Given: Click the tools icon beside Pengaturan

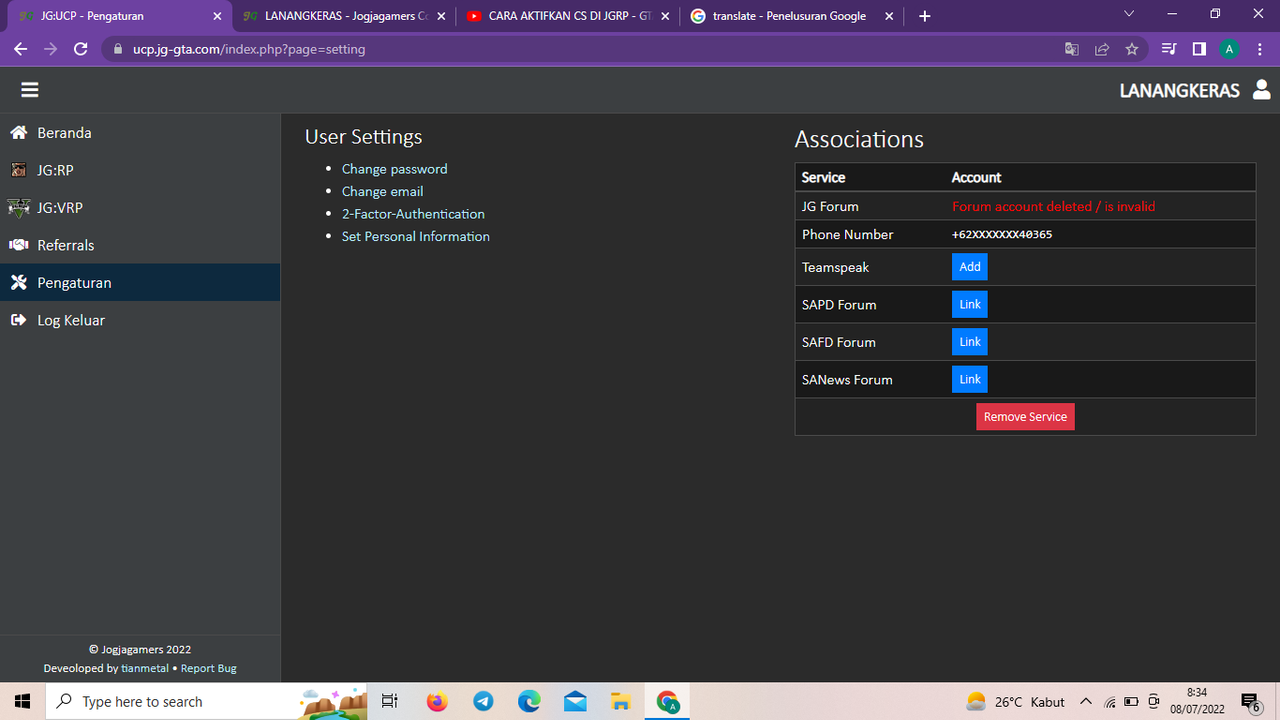Looking at the screenshot, I should coord(18,283).
